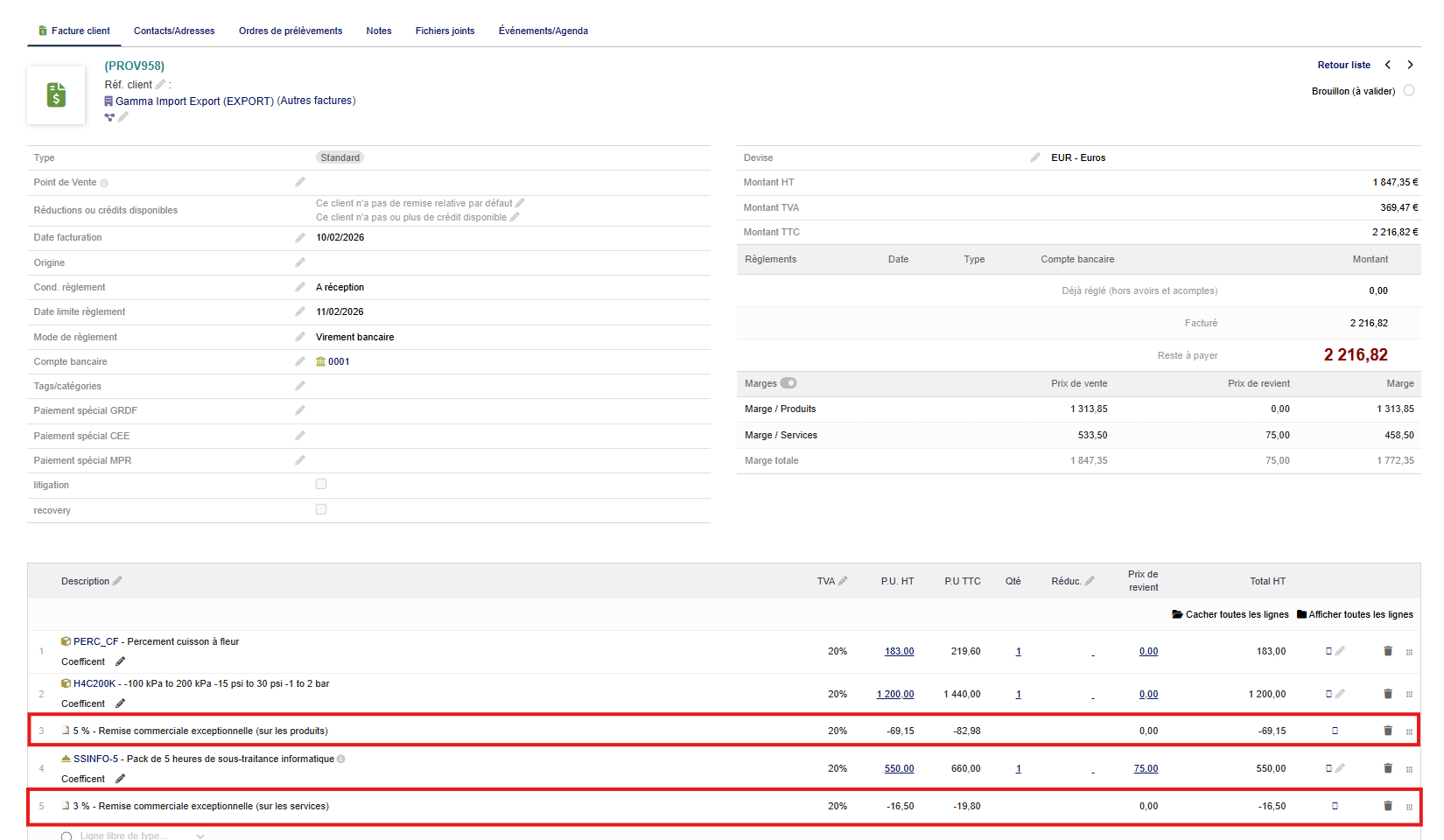Edit the Date facturation pencil icon
Viewport: 1444px width, 840px height.
[x=300, y=238]
